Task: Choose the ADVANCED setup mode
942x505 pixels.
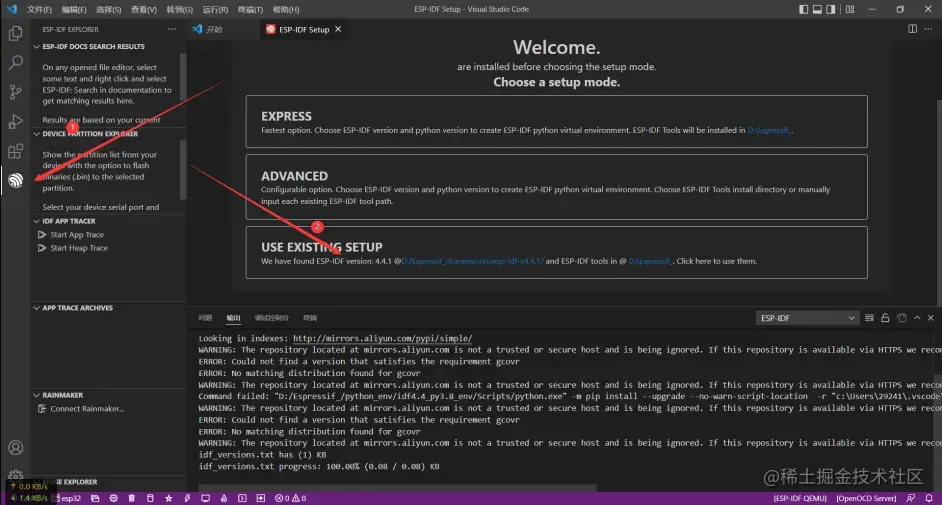Action: point(556,187)
